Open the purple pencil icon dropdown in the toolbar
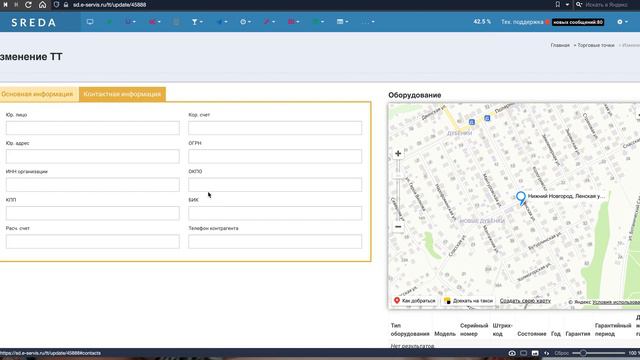The width and height of the screenshot is (640, 360). (269, 22)
